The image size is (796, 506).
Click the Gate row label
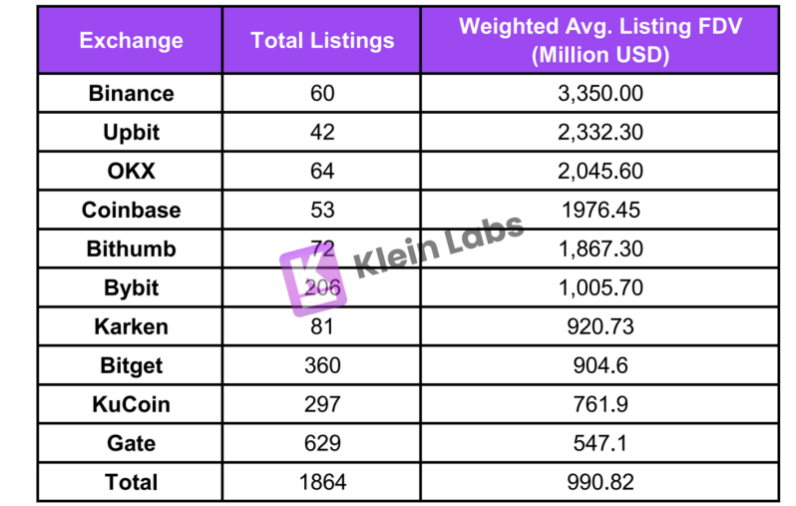[x=131, y=443]
